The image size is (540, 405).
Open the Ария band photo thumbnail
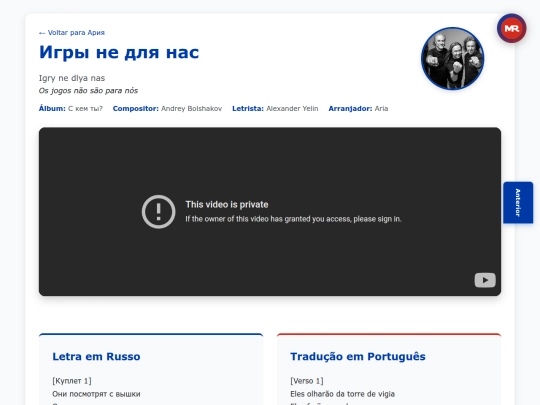pos(453,59)
